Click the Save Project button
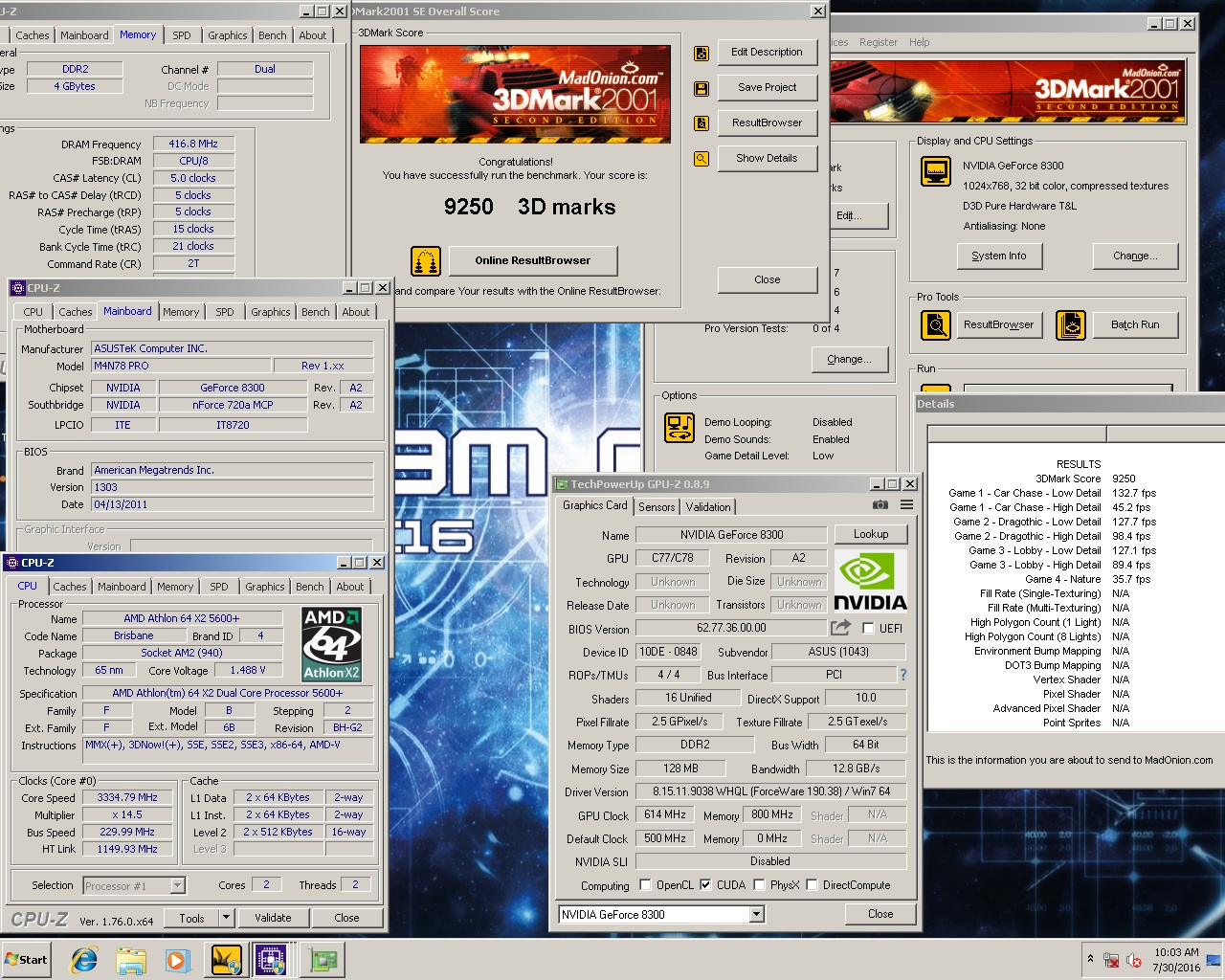Screen dimensions: 1225x980 (768, 87)
